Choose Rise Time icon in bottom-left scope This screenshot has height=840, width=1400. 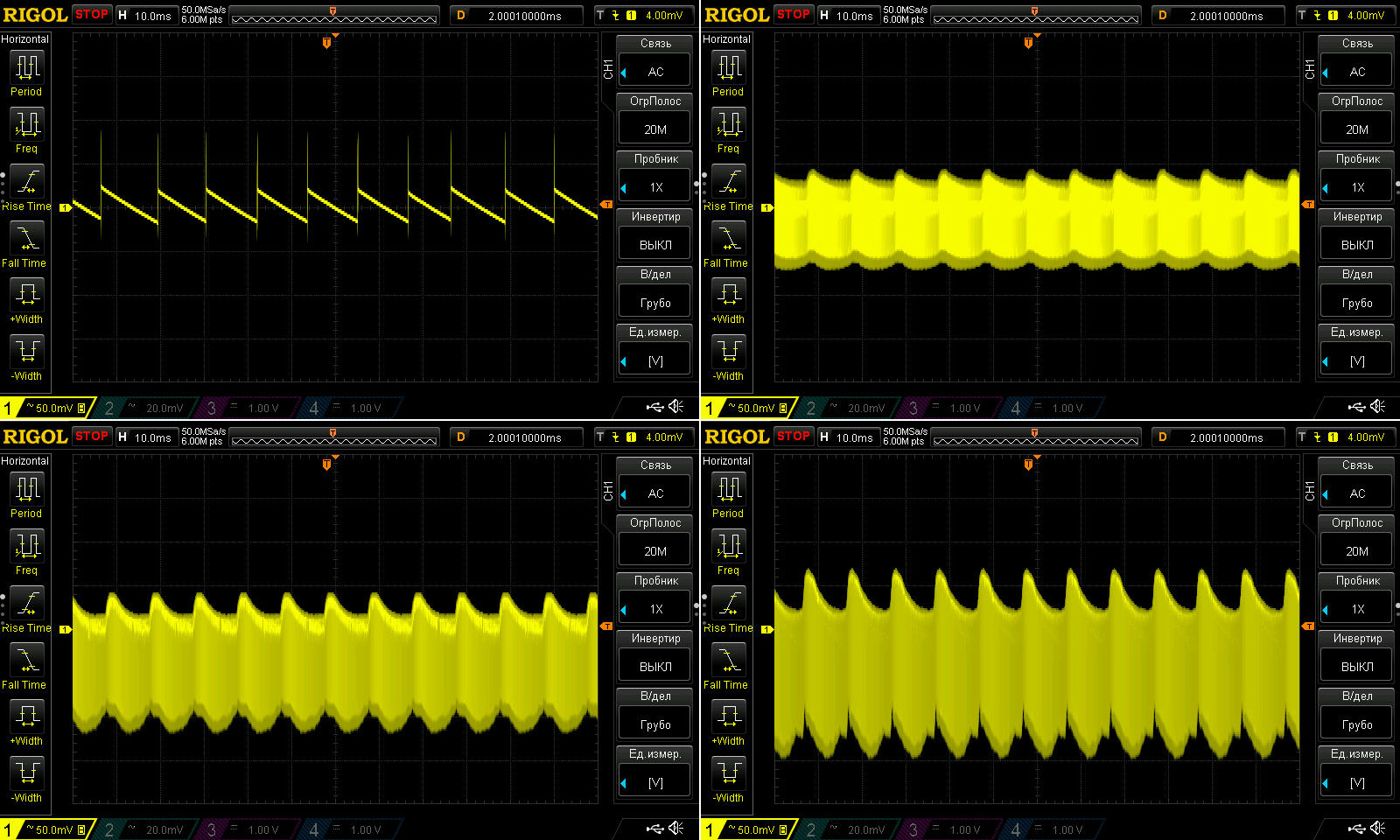pyautogui.click(x=27, y=603)
